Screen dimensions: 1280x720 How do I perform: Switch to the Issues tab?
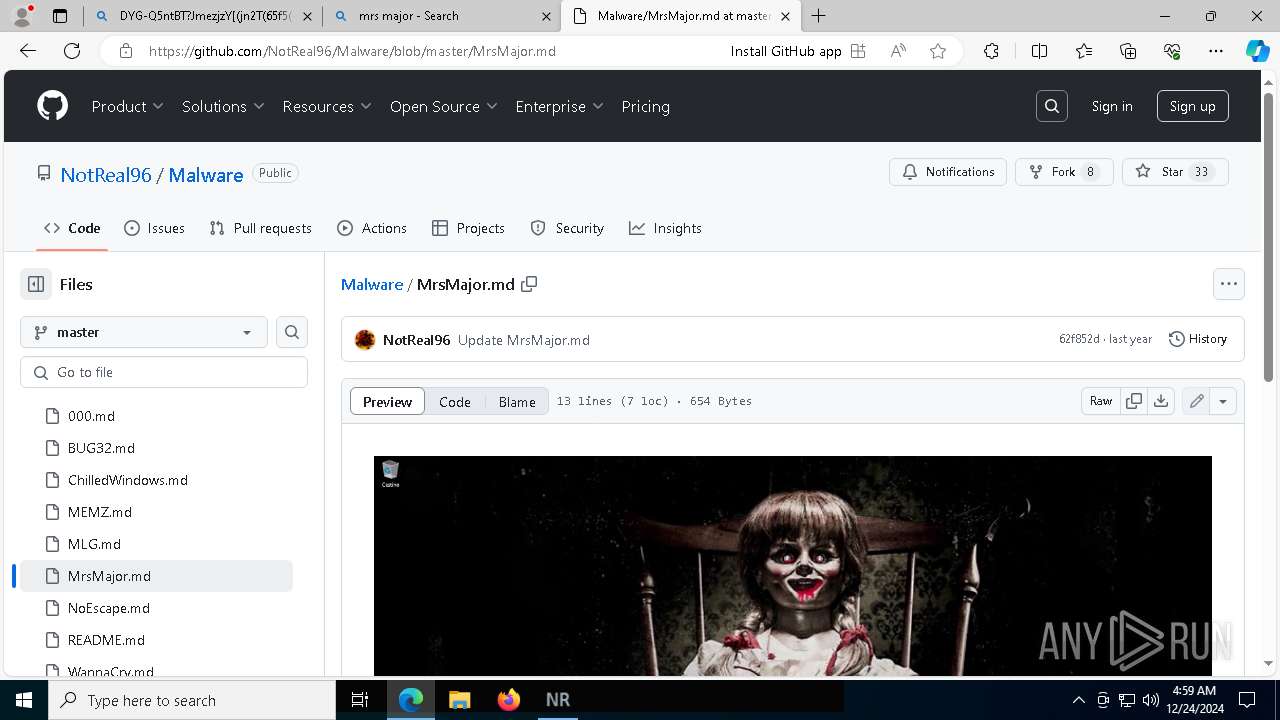[x=154, y=228]
